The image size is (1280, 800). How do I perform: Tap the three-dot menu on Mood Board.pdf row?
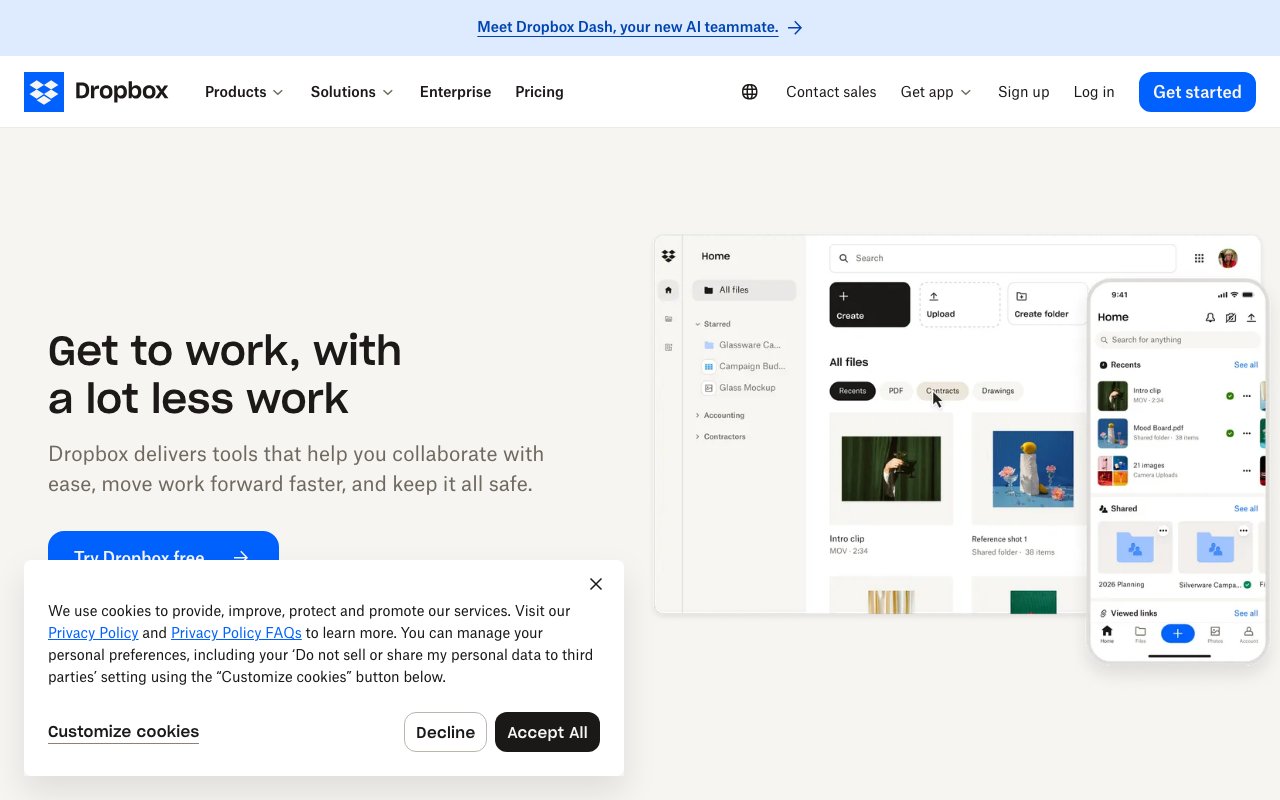pyautogui.click(x=1247, y=434)
